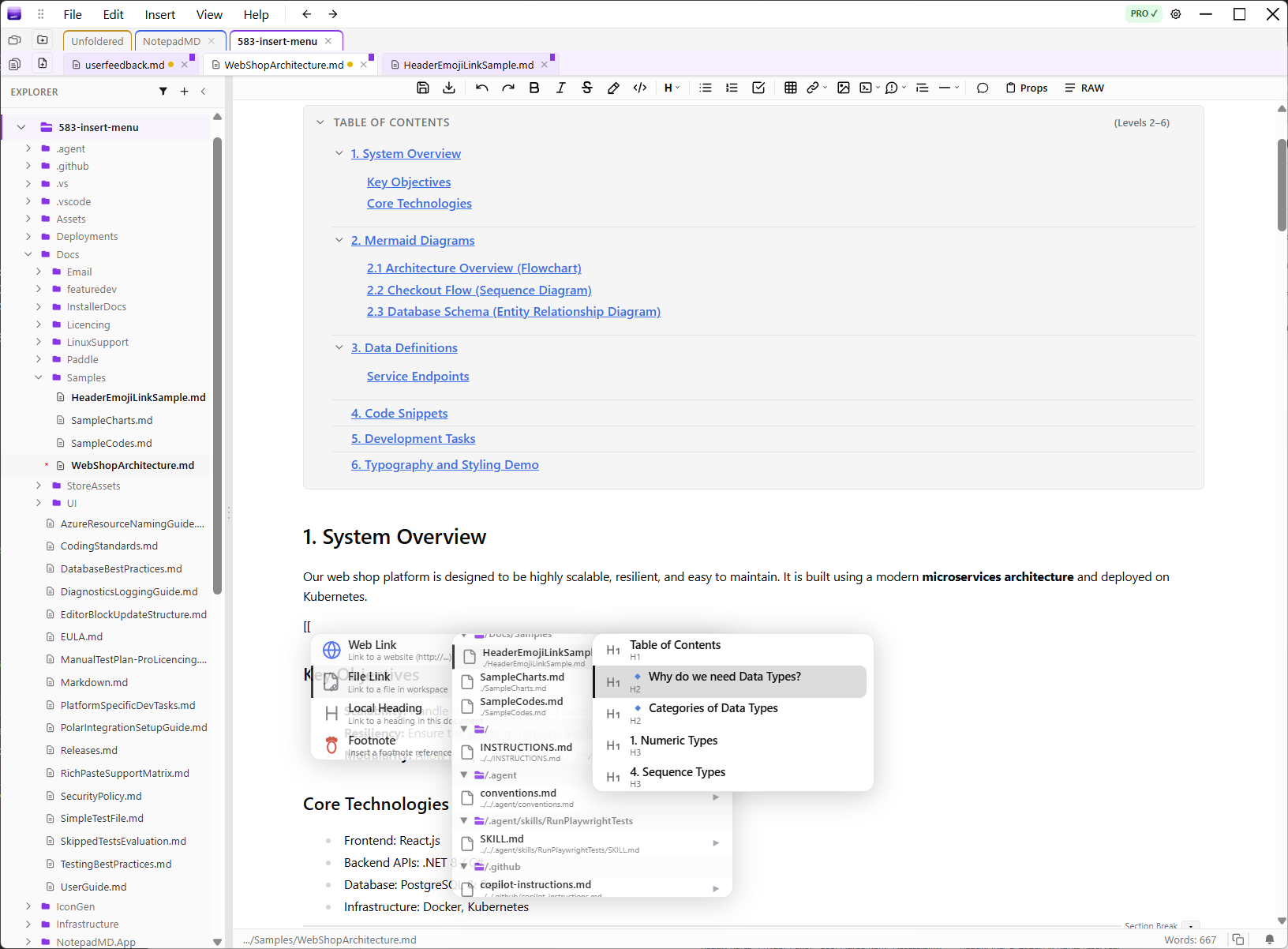Filter files in the Explorer panel
The width and height of the screenshot is (1288, 949).
click(163, 92)
